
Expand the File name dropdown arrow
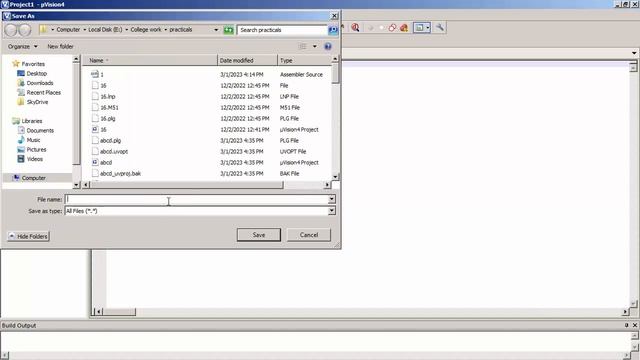point(331,199)
